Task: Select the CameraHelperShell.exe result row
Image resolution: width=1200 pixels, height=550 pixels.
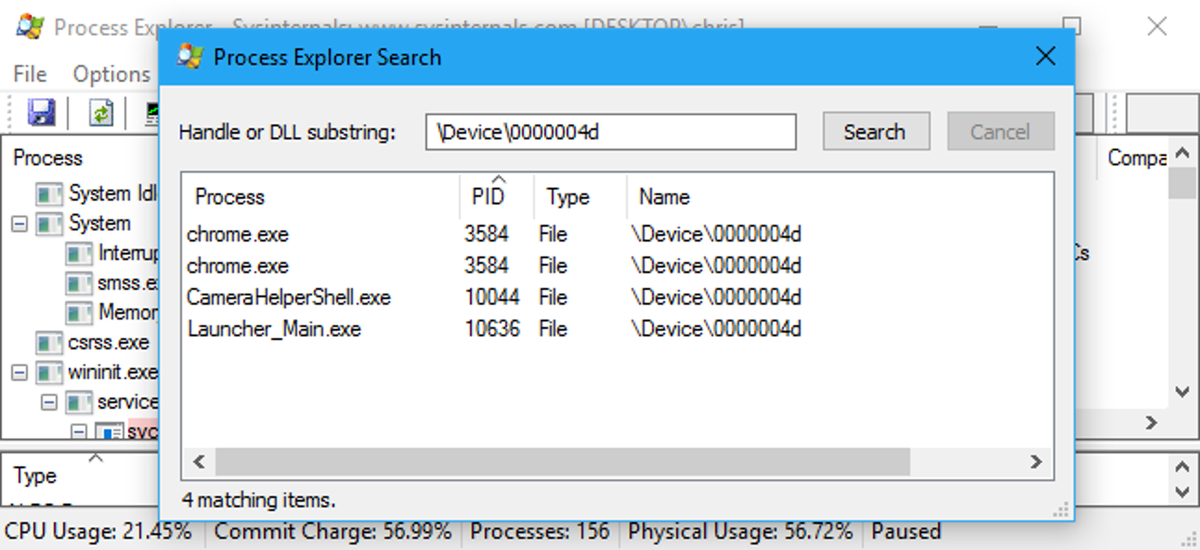Action: (x=616, y=298)
